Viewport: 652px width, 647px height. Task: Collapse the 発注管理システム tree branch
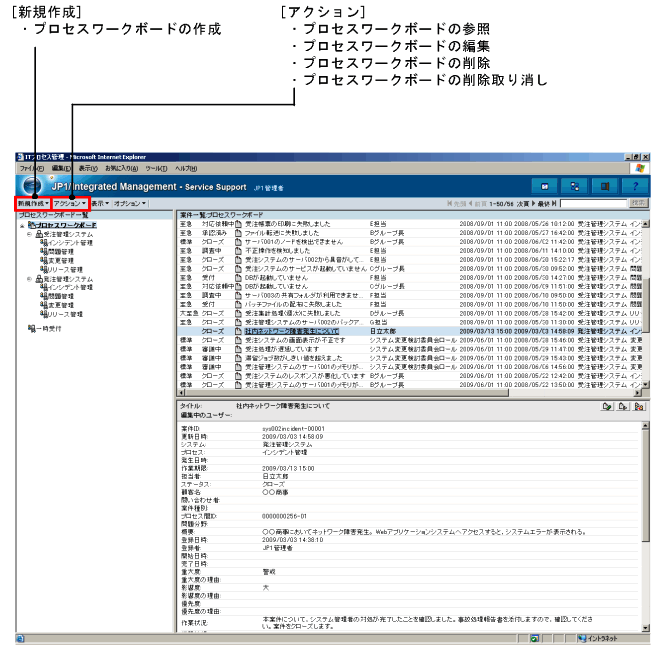point(29,279)
